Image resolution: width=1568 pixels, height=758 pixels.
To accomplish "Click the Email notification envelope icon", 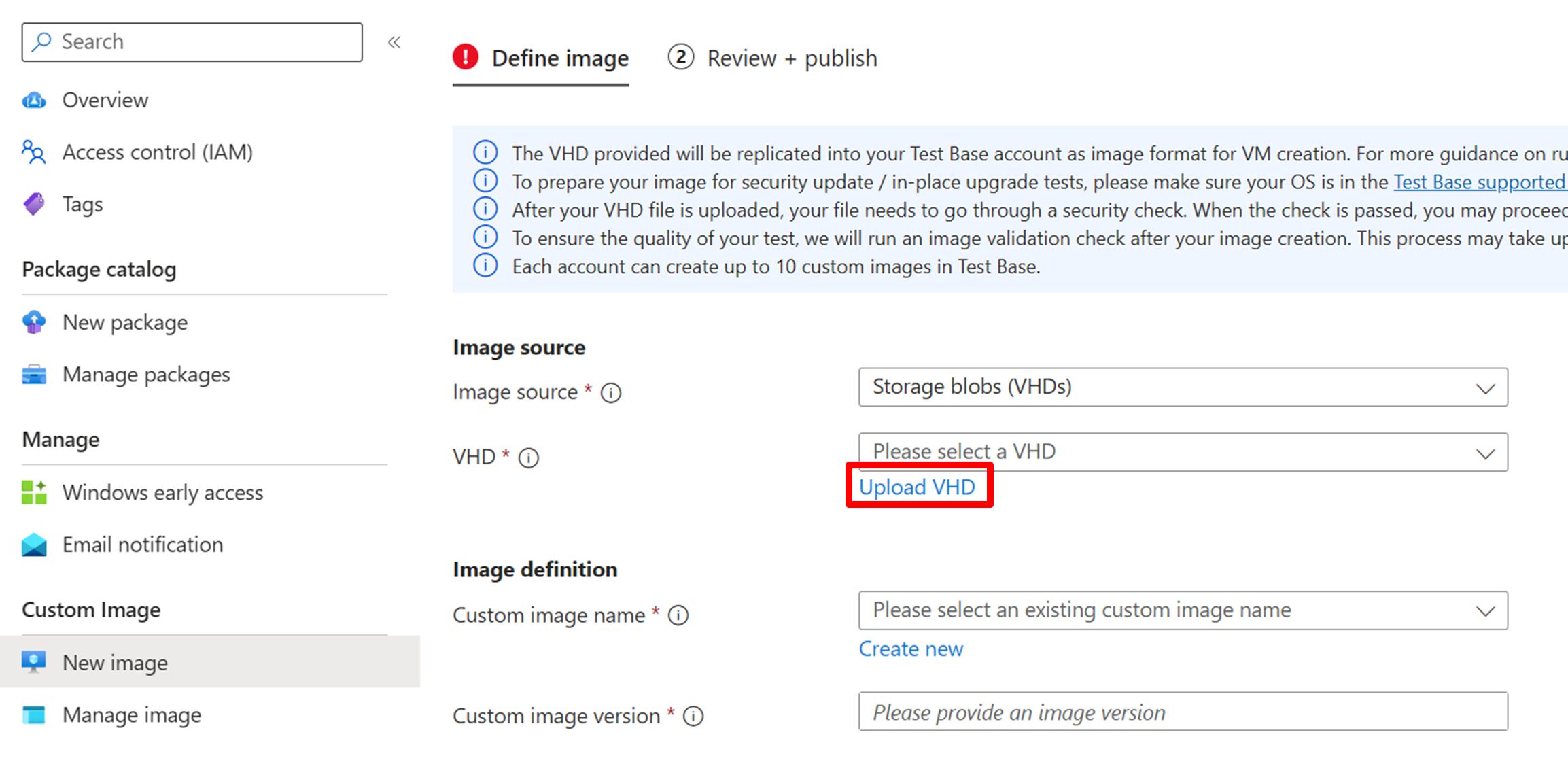I will pos(34,545).
